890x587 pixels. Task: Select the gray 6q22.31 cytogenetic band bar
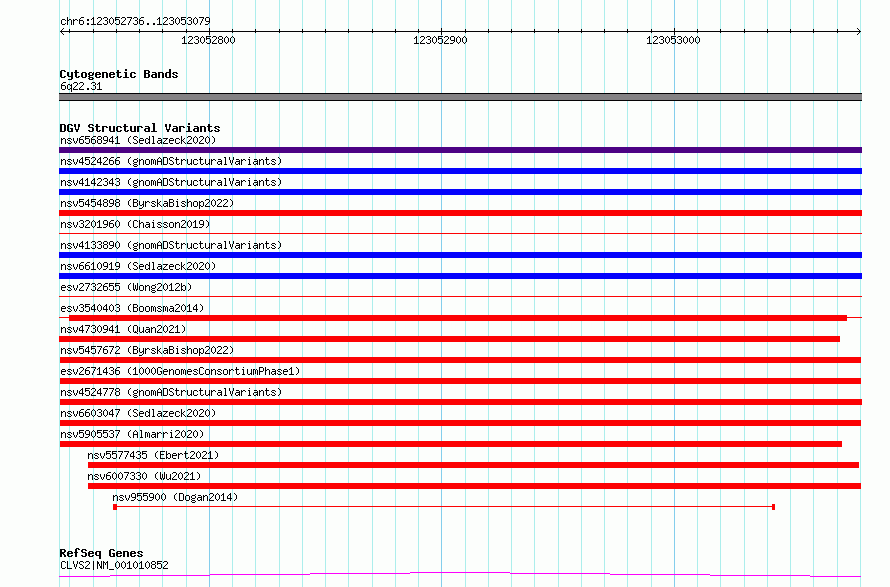[460, 97]
